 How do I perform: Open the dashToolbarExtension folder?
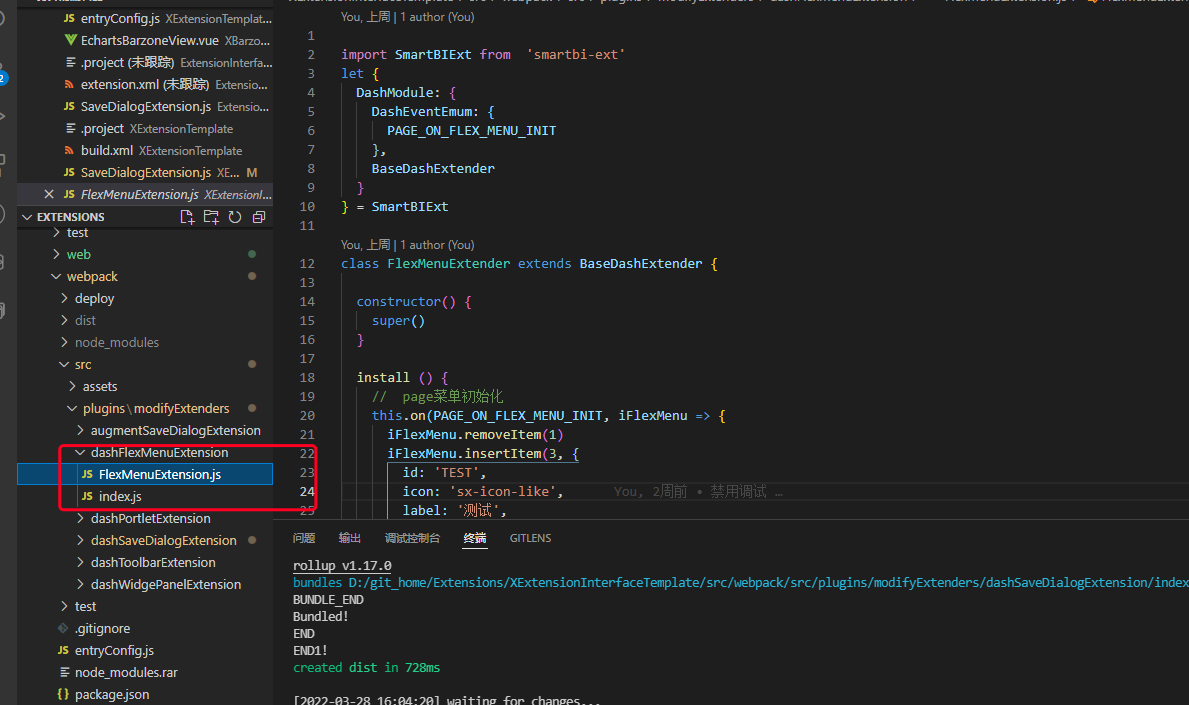(153, 562)
